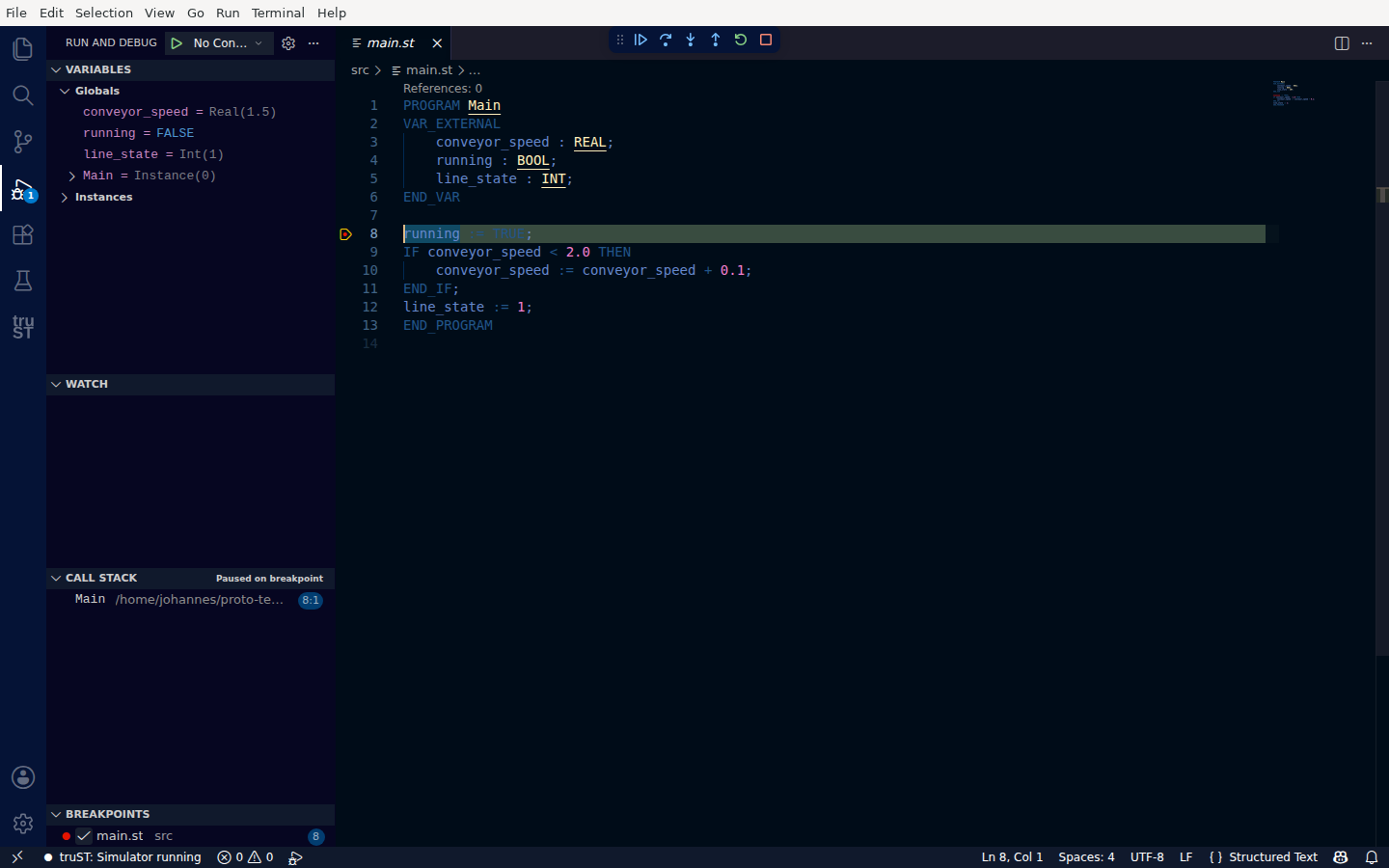Image resolution: width=1389 pixels, height=868 pixels.
Task: Open the remote window indicator
Action: tap(16, 857)
